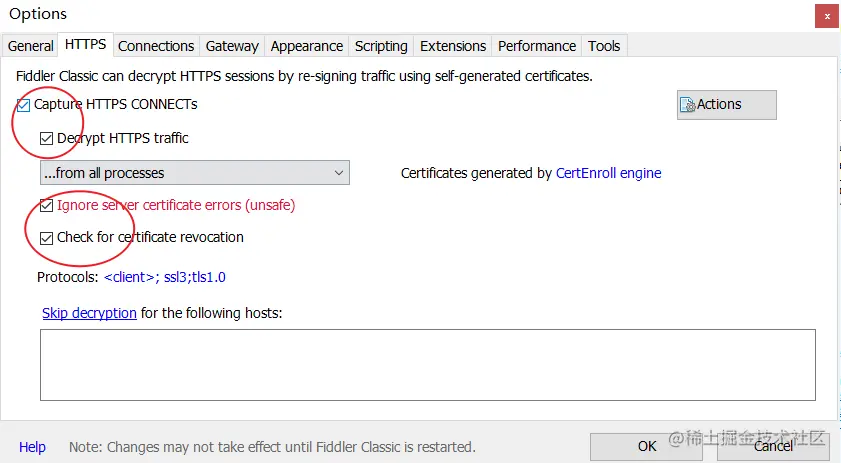This screenshot has width=841, height=463.
Task: Switch to the Connections tab
Action: pos(156,46)
